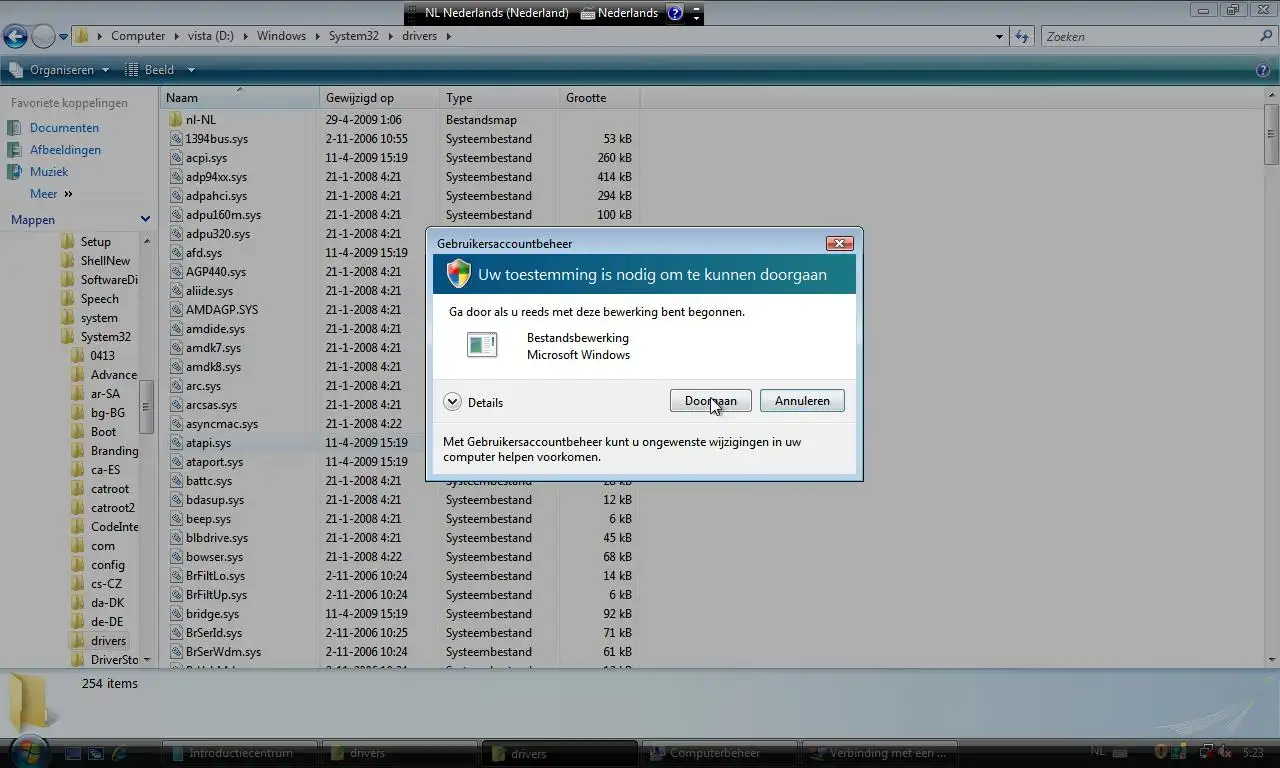Click the file list scrollbar down arrow
The width and height of the screenshot is (1280, 768).
[1272, 660]
